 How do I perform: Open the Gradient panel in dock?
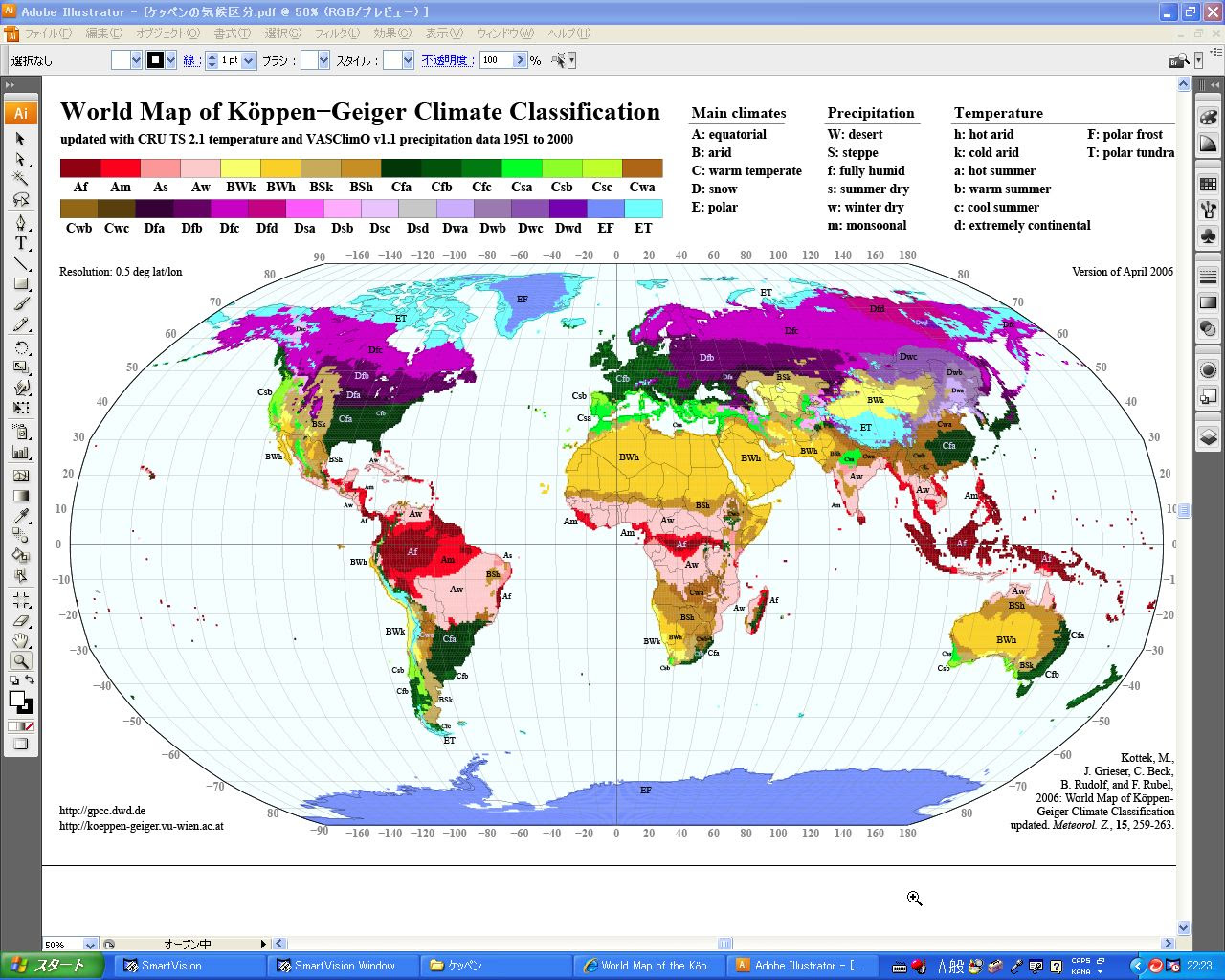click(1208, 302)
